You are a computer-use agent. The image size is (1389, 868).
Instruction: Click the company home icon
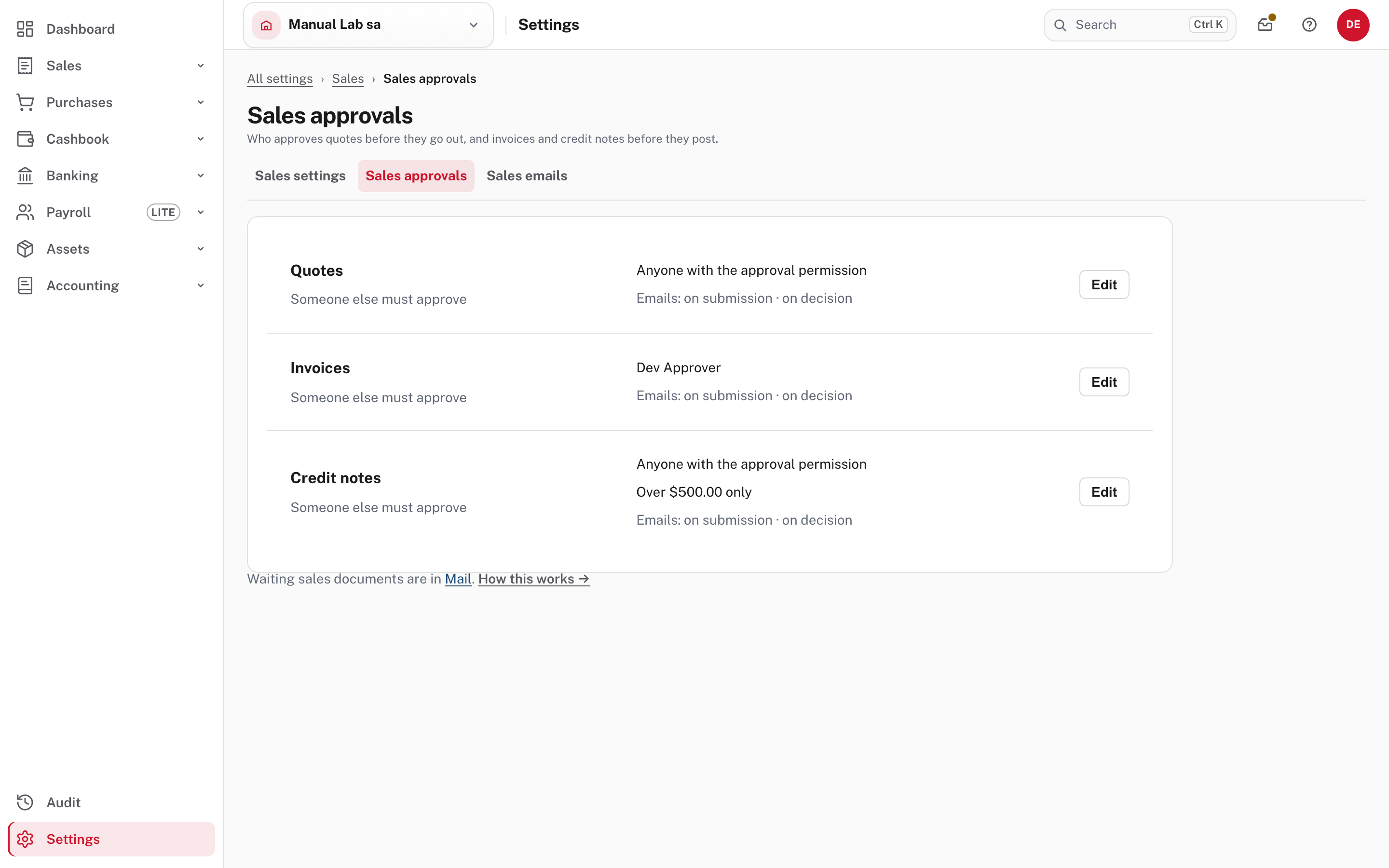point(266,25)
